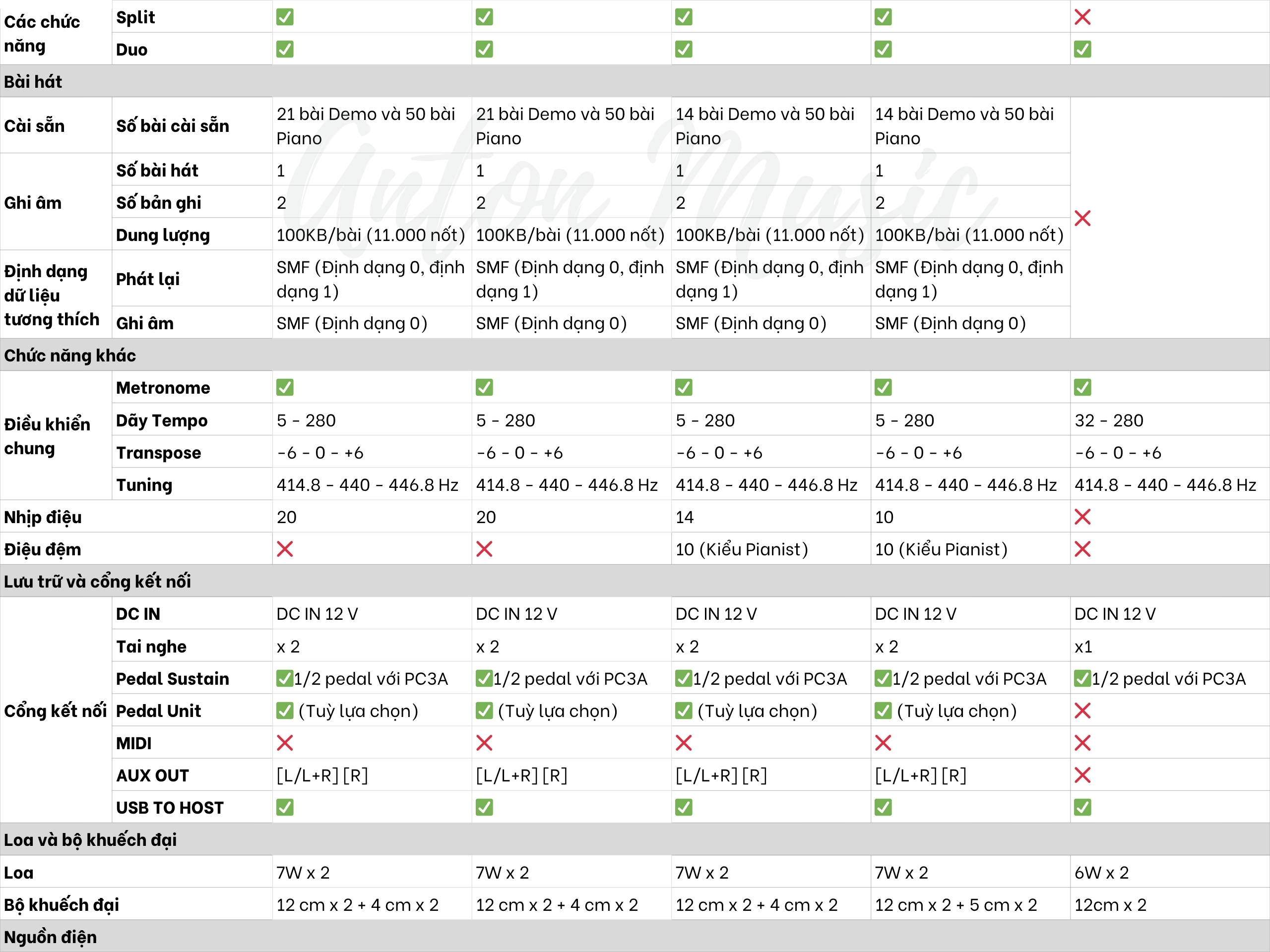Click the leftmost red X in the Điệu đệm row
This screenshot has height=952, width=1270.
coord(285,549)
